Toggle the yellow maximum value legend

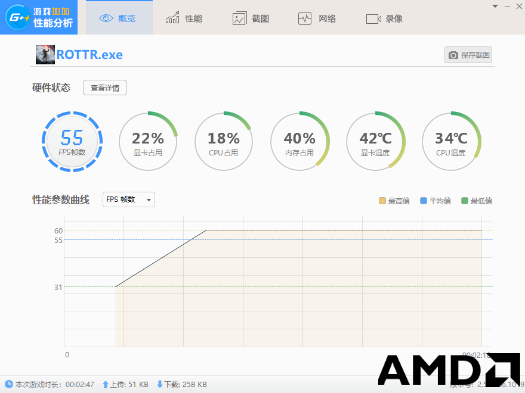point(394,201)
